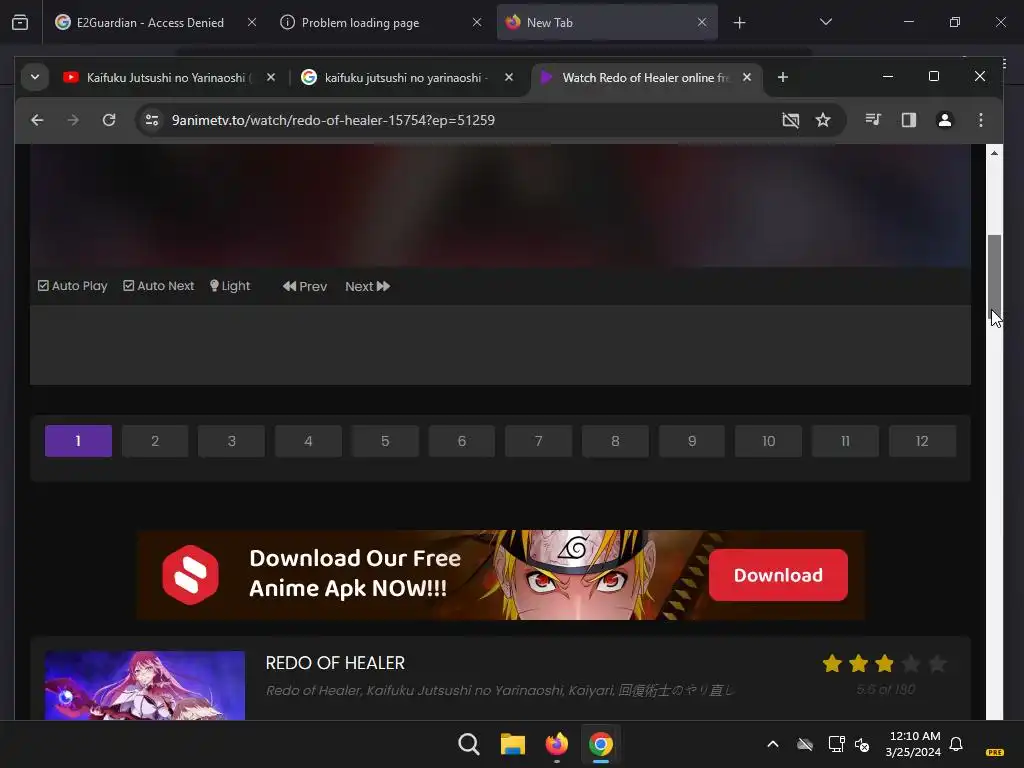Bookmark this page with the star icon
This screenshot has height=768, width=1024.
point(823,120)
